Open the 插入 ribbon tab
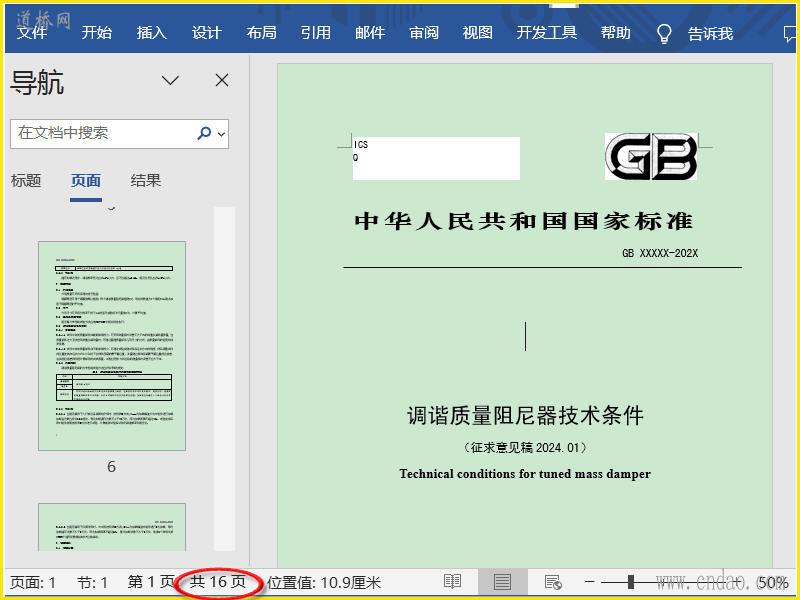 point(152,33)
